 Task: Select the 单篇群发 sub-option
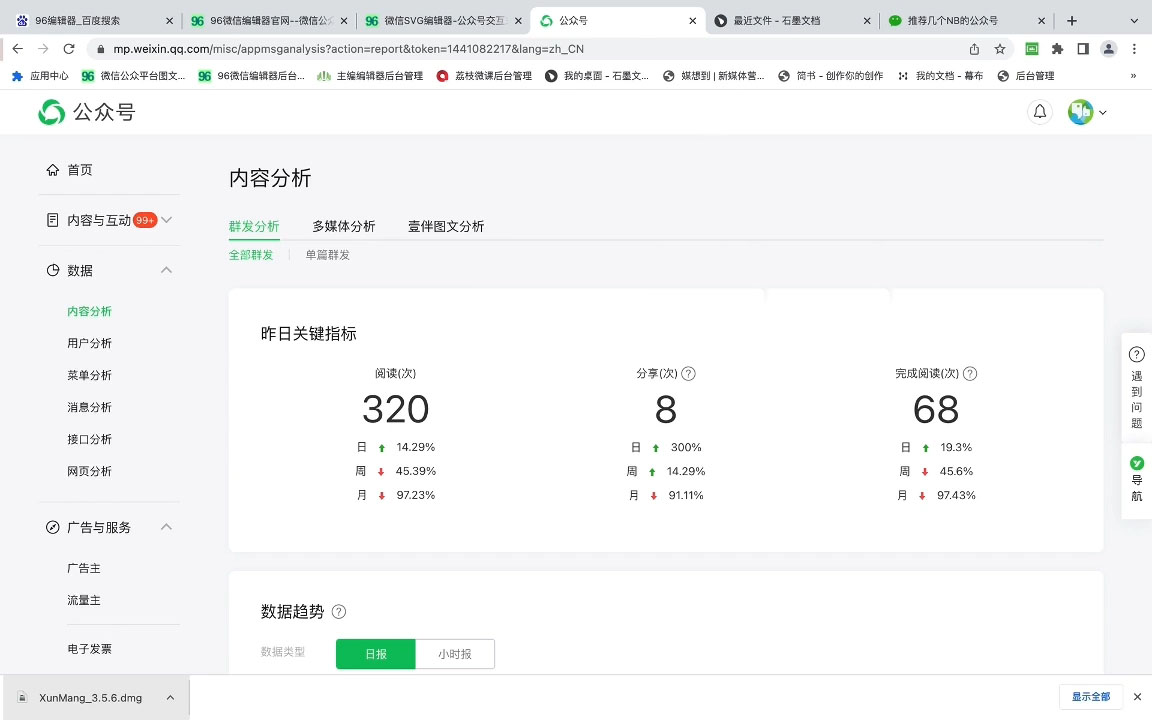328,255
